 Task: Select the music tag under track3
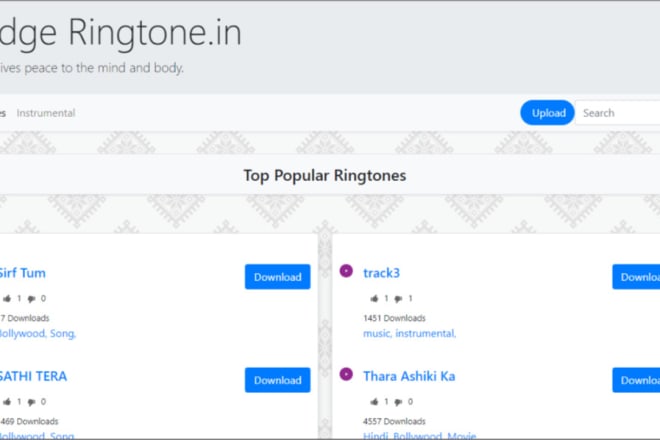pos(378,333)
